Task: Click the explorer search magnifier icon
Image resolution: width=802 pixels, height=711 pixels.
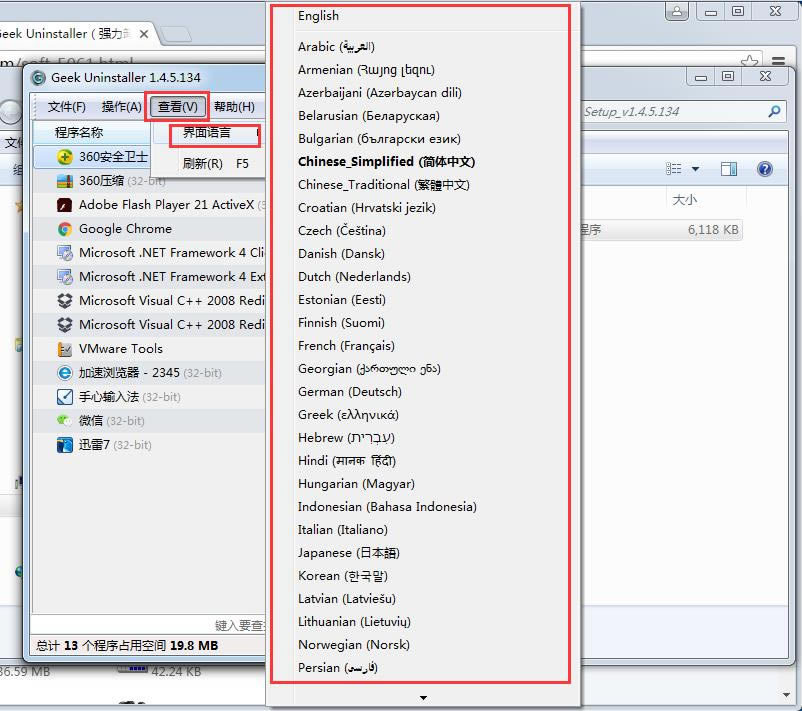Action: point(774,111)
